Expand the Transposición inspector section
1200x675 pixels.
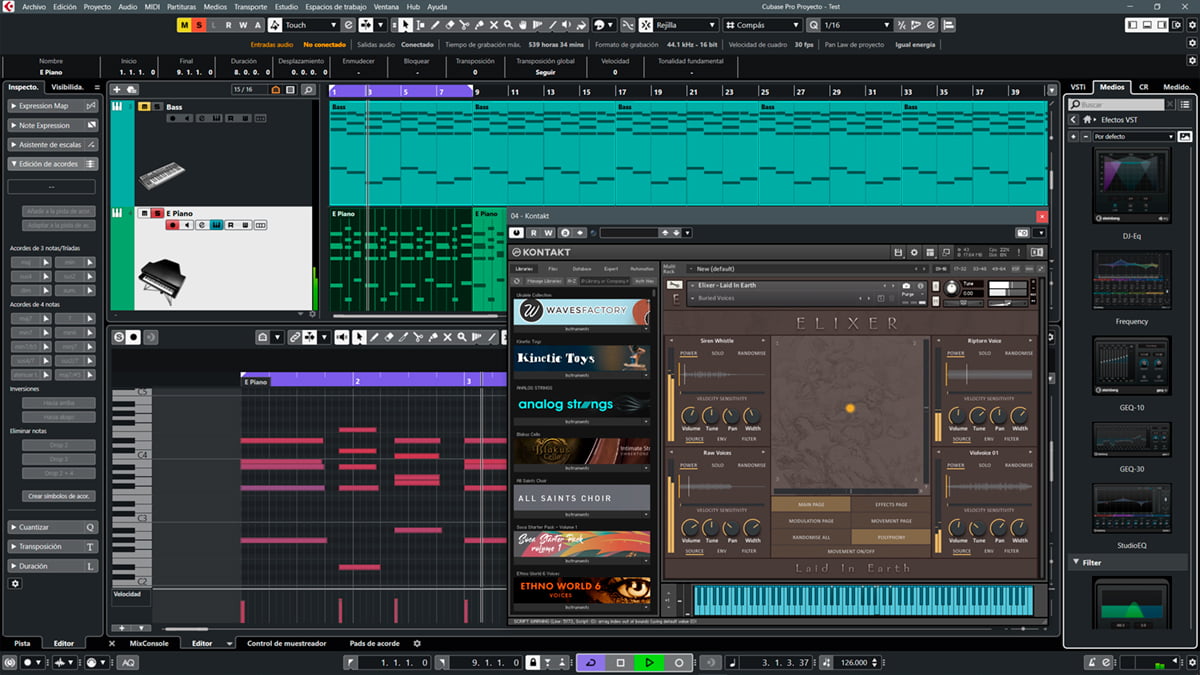53,547
